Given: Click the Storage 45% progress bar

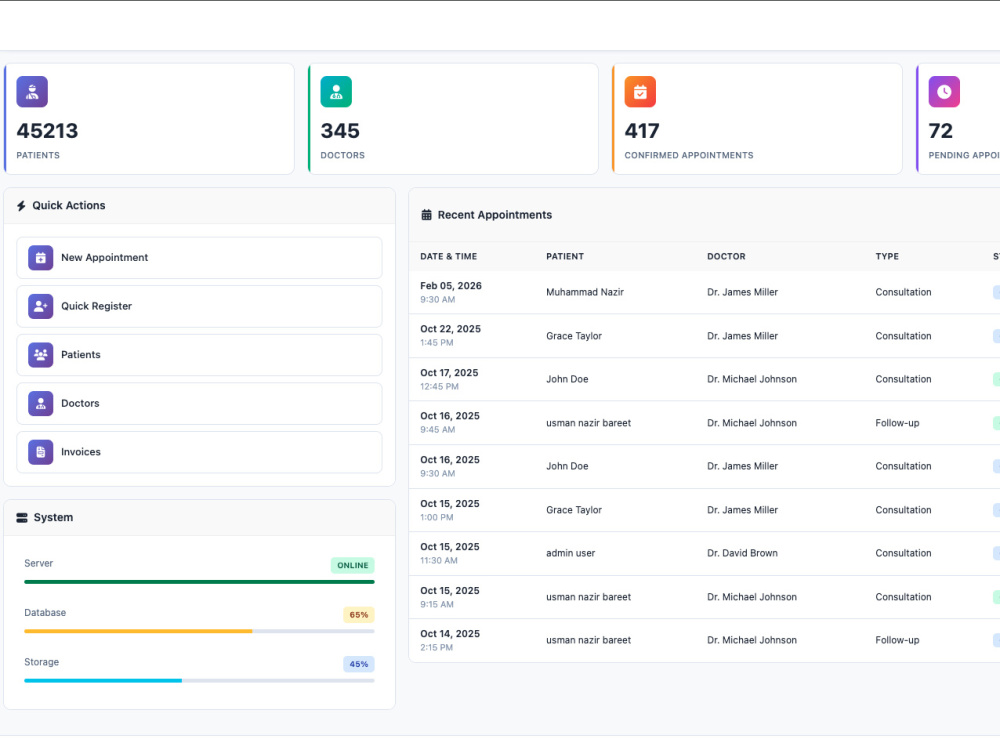Looking at the screenshot, I should pyautogui.click(x=200, y=680).
